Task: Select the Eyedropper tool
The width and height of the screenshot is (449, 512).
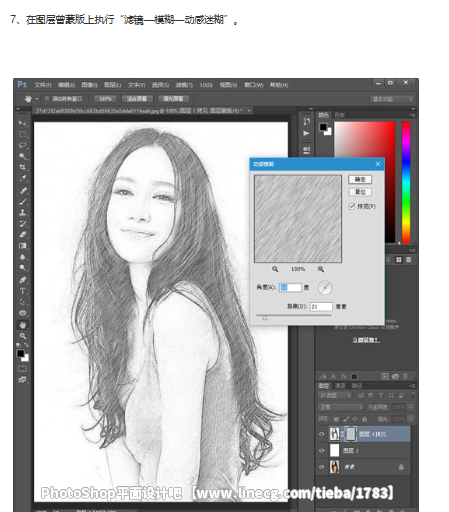Action: pyautogui.click(x=23, y=178)
